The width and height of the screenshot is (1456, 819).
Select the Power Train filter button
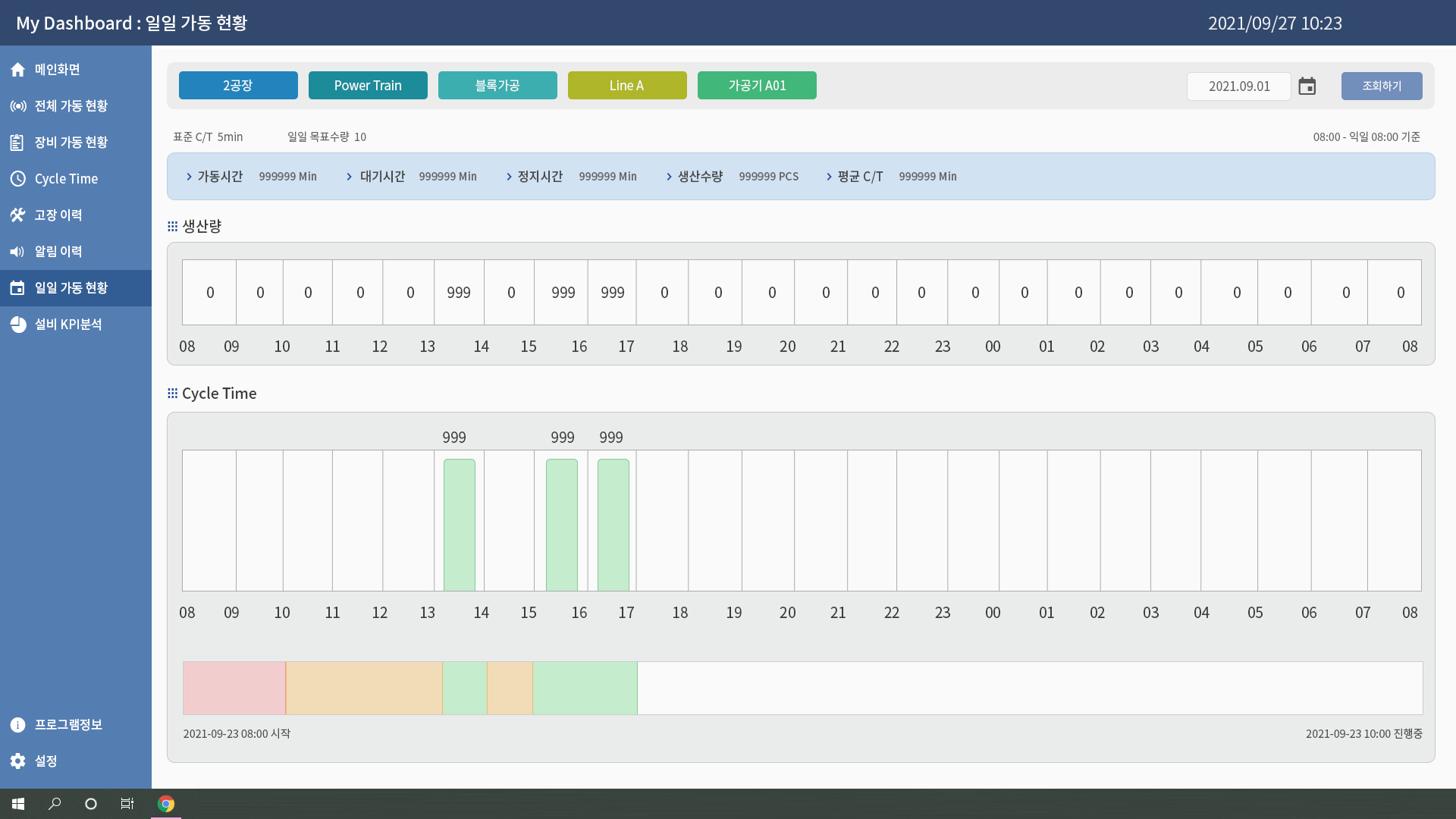tap(368, 86)
